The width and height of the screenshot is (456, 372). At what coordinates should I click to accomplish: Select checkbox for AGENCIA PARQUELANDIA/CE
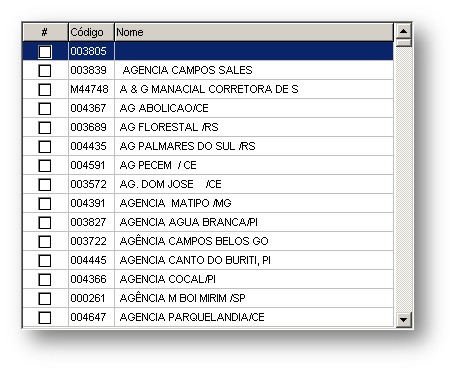[45, 318]
